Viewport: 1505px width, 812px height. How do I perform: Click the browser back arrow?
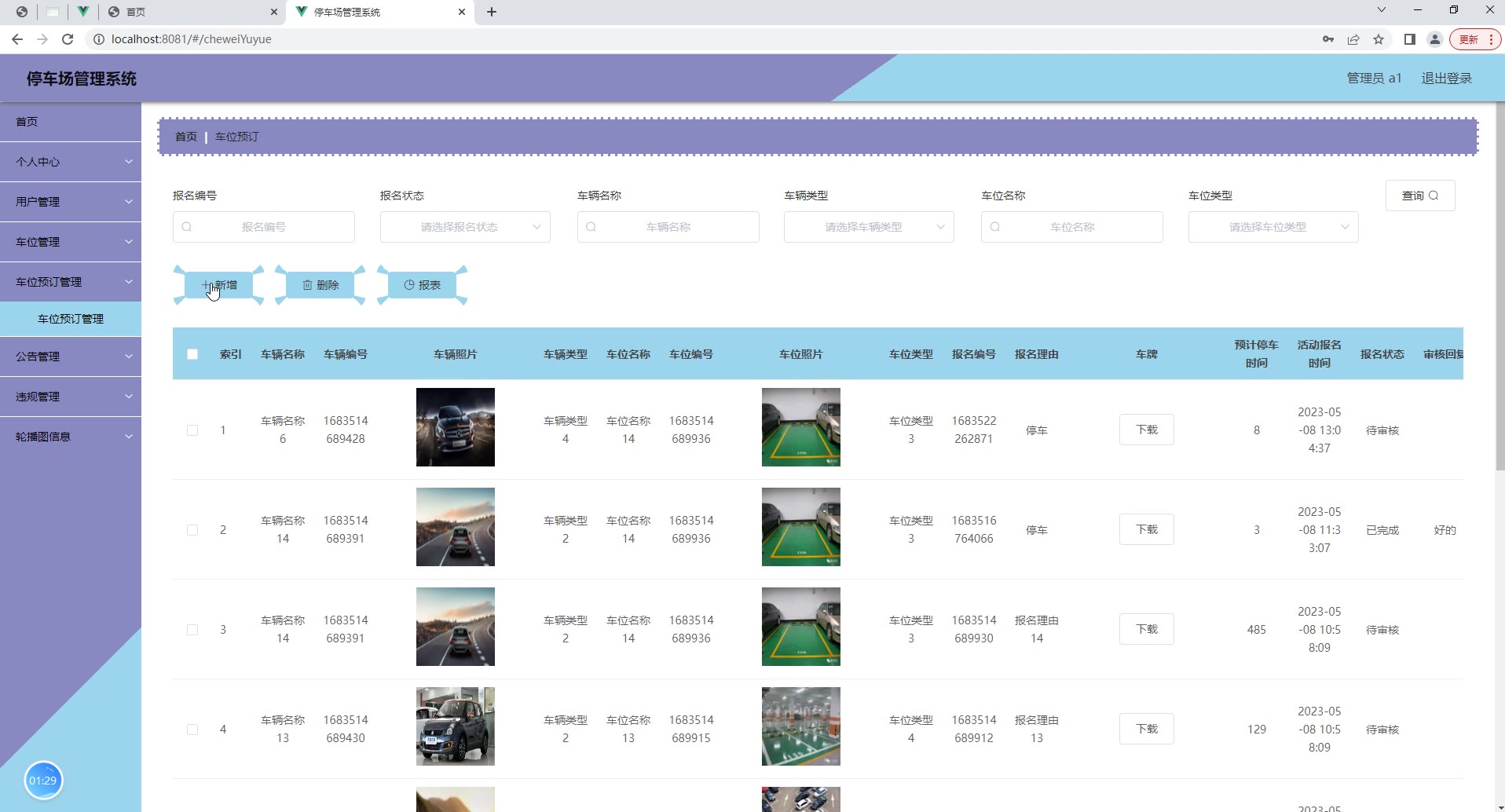point(17,39)
